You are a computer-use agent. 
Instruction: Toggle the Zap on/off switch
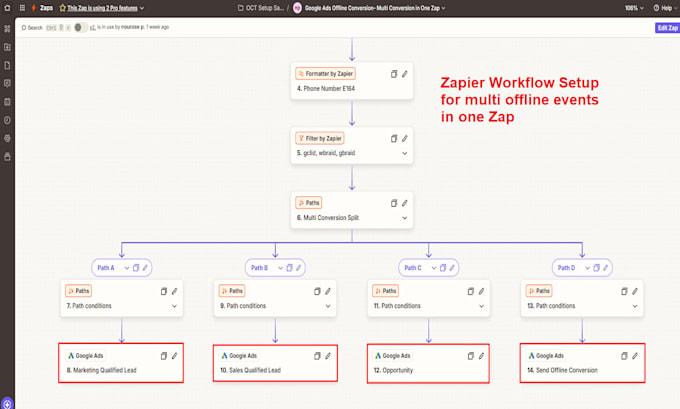click(x=80, y=27)
